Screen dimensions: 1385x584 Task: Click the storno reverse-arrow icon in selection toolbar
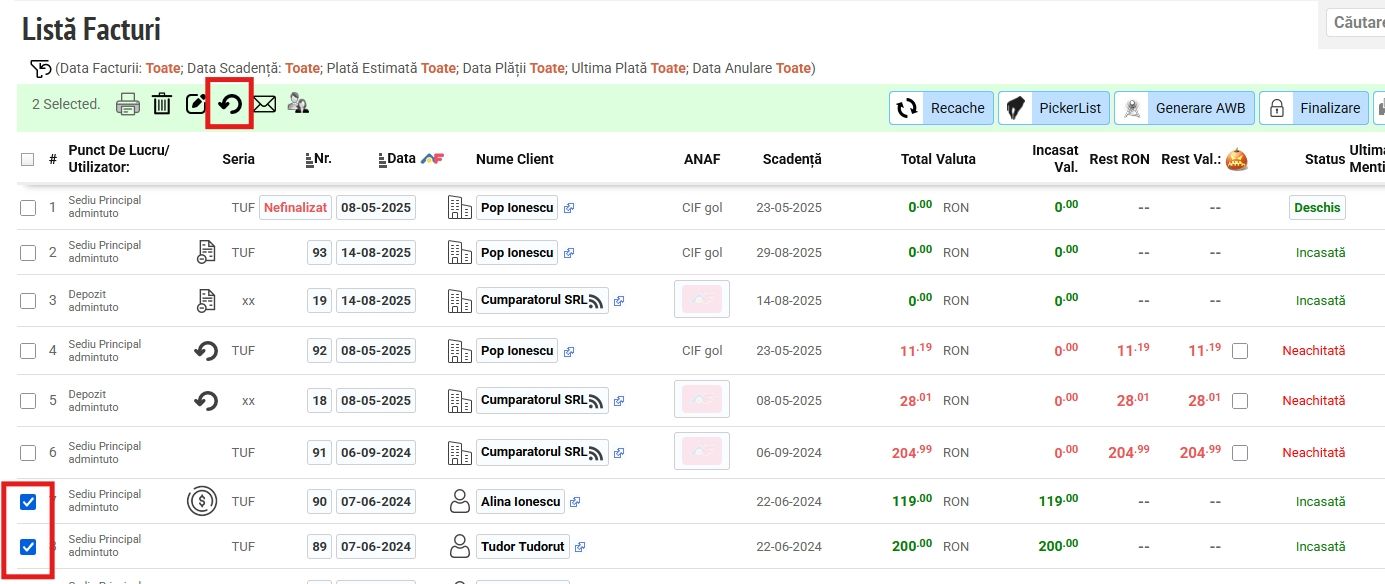click(230, 104)
